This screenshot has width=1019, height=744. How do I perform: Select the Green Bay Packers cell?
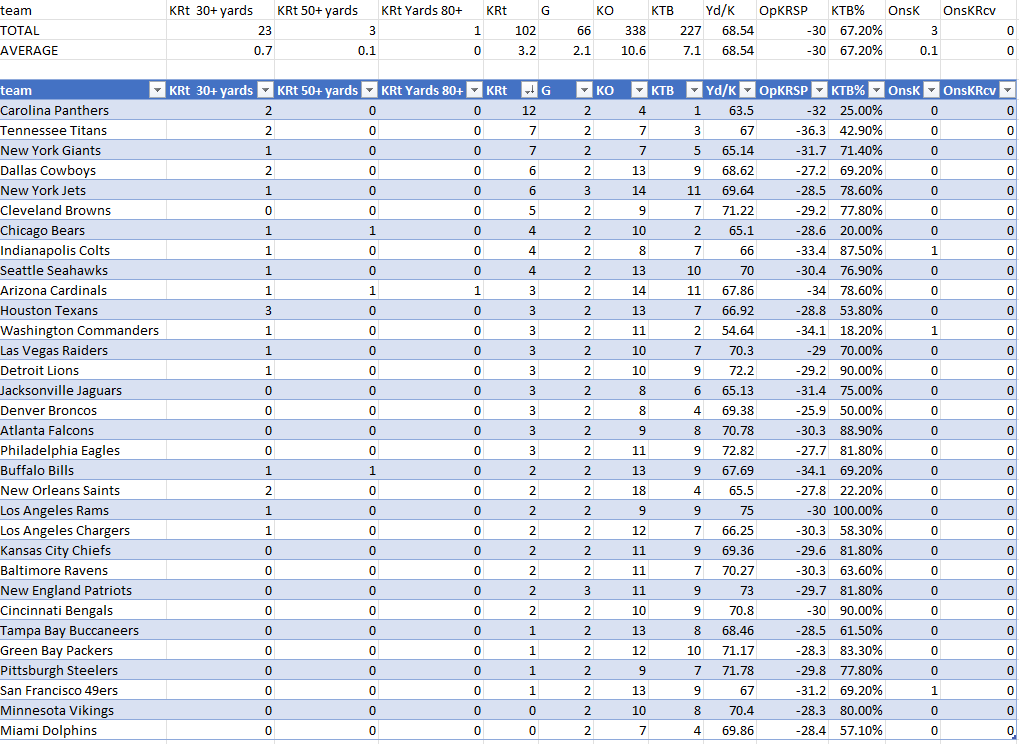(83, 650)
